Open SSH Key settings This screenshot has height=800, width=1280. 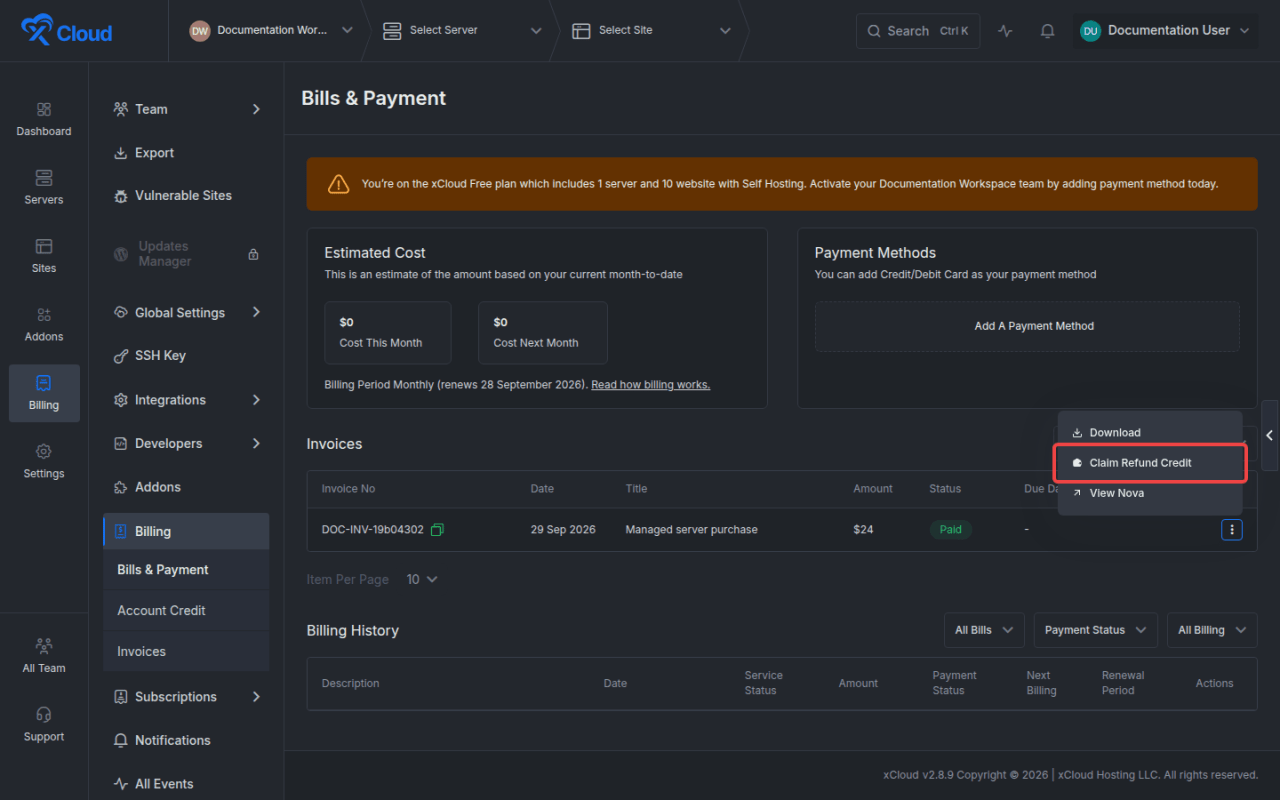(187, 356)
